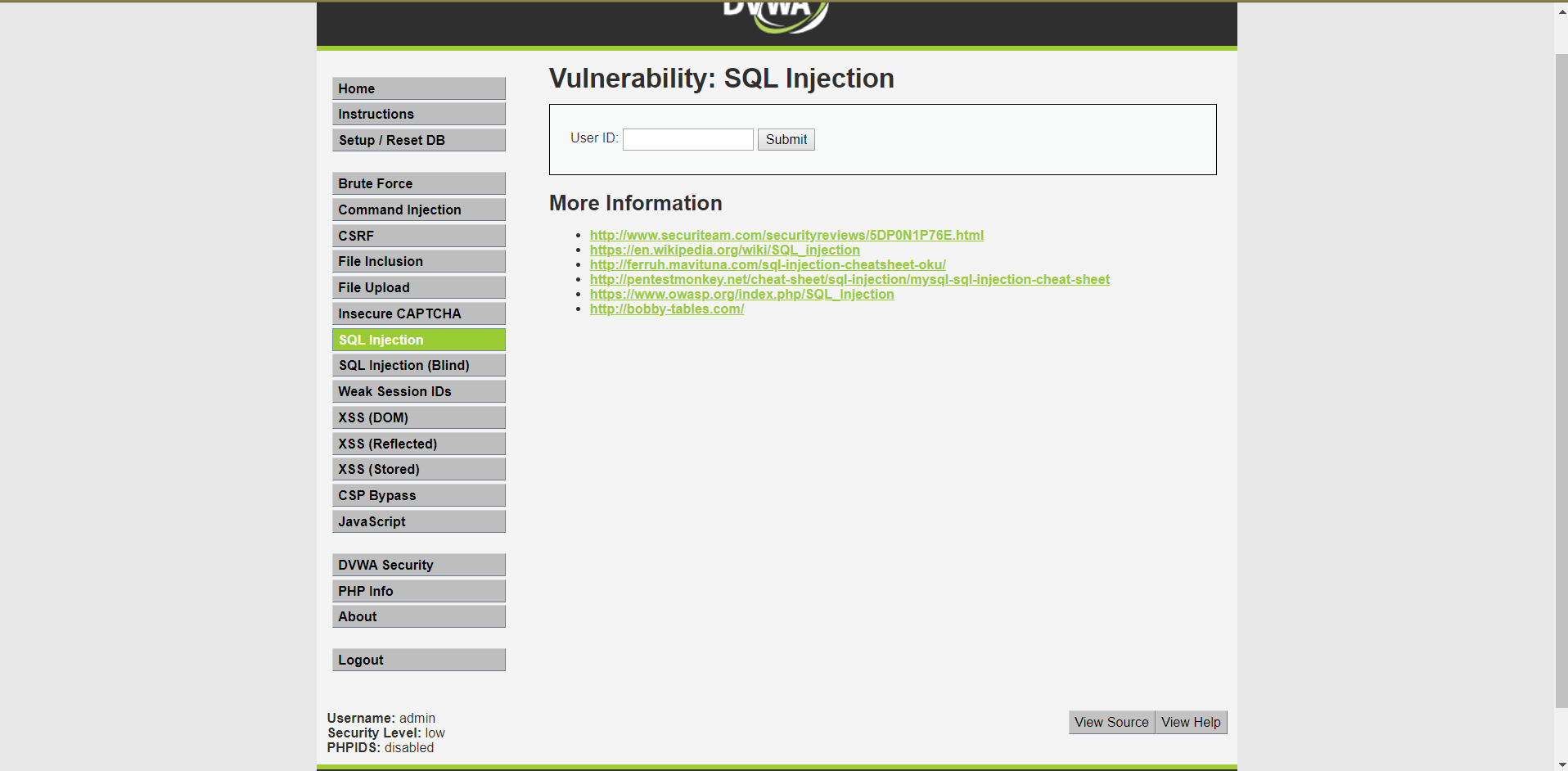The image size is (1568, 771).
Task: Click the 'PHPIDS: disabled' text
Action: [x=381, y=747]
